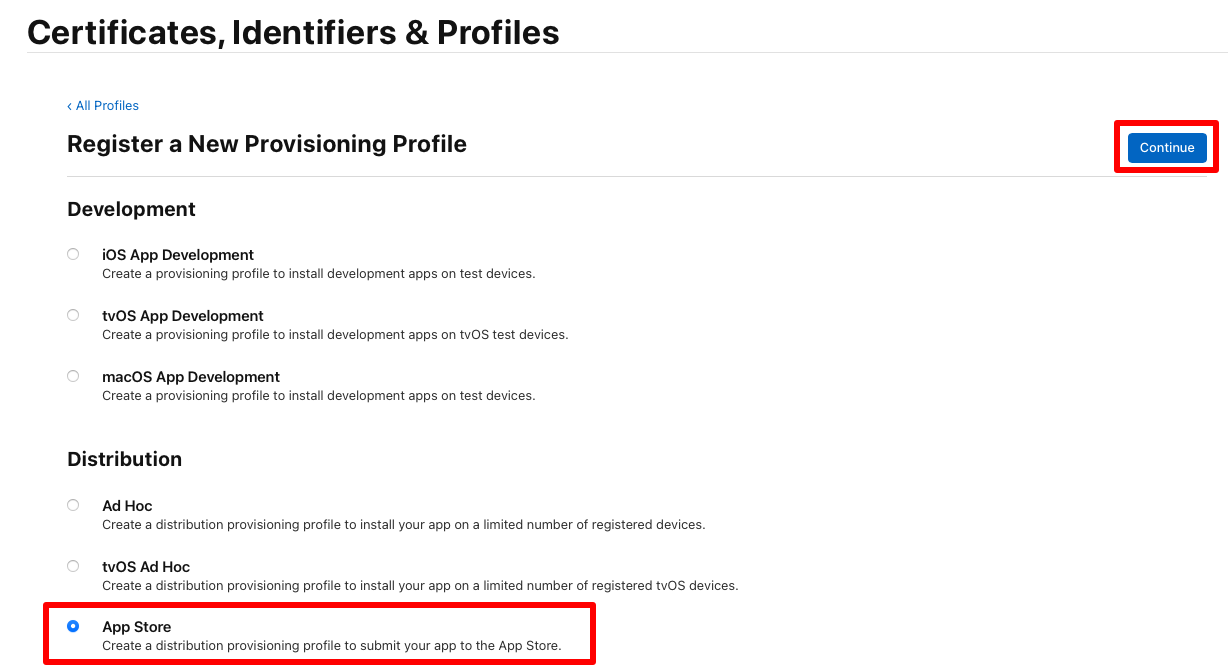
Task: Click the Distribution section heading
Action: (124, 459)
